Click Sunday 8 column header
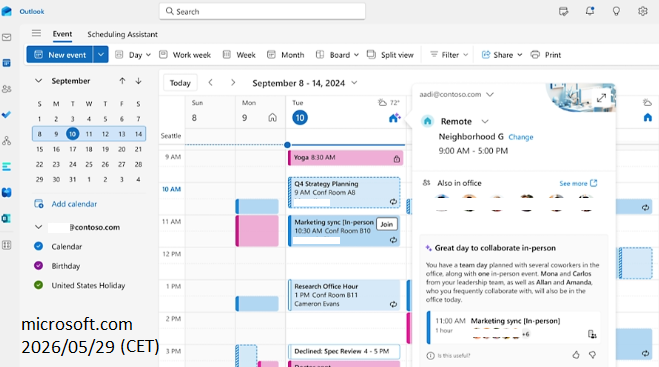This screenshot has width=659, height=367. click(x=210, y=111)
